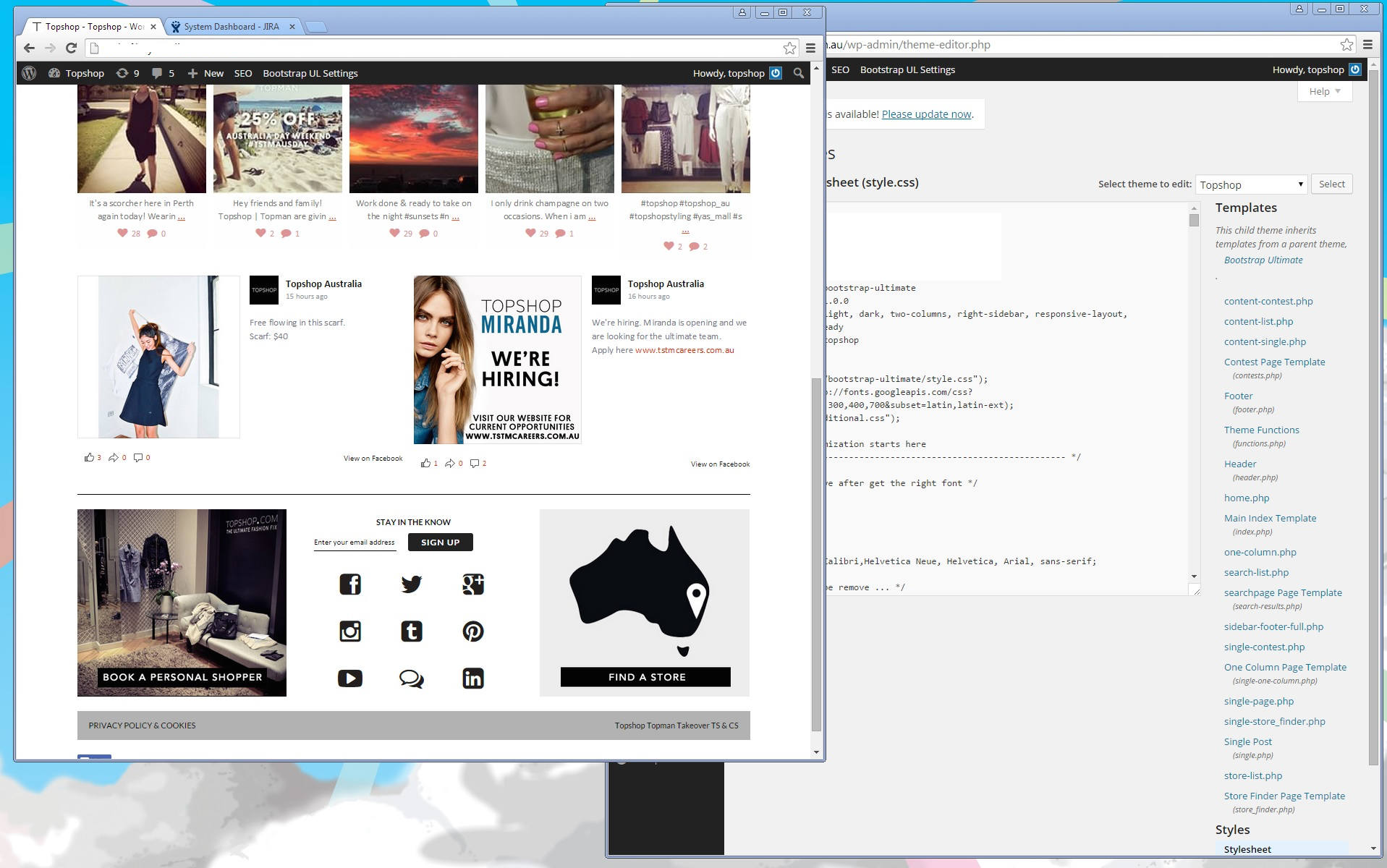Viewport: 1387px width, 868px height.
Task: Switch to the System Dashboard - JIRA tab
Action: coord(231,27)
